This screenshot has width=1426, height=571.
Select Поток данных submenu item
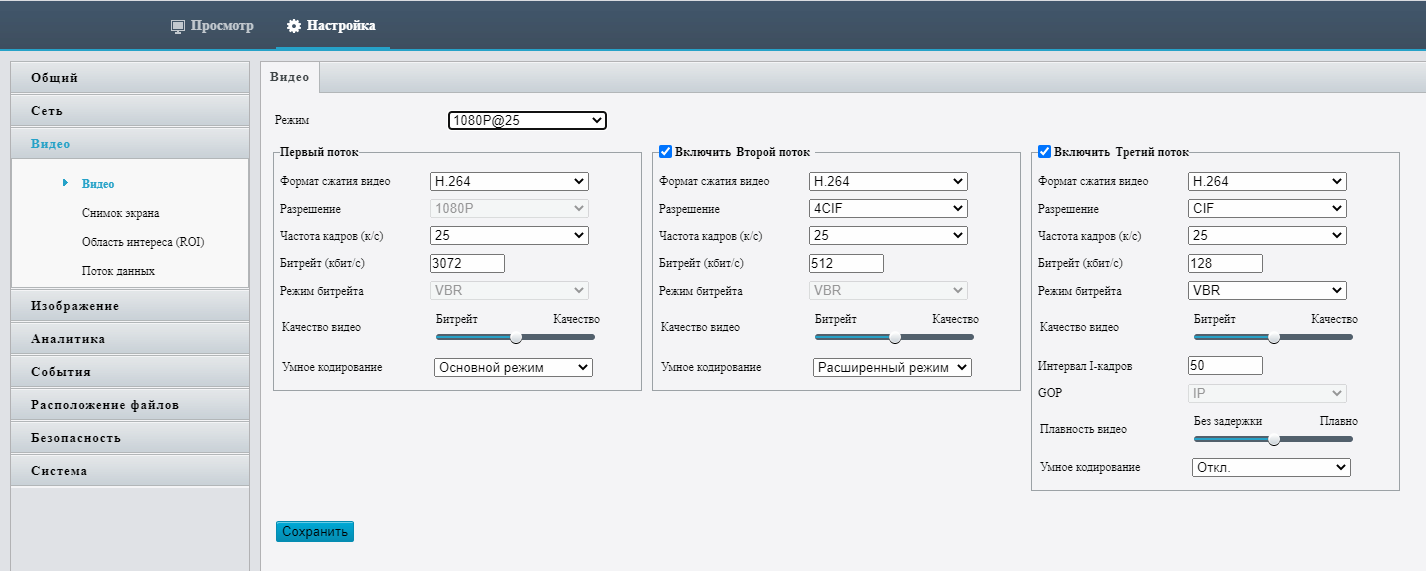pyautogui.click(x=118, y=271)
